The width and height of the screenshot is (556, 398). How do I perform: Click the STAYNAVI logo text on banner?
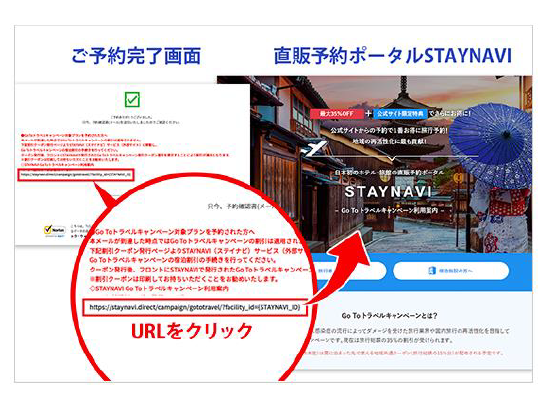pos(388,192)
